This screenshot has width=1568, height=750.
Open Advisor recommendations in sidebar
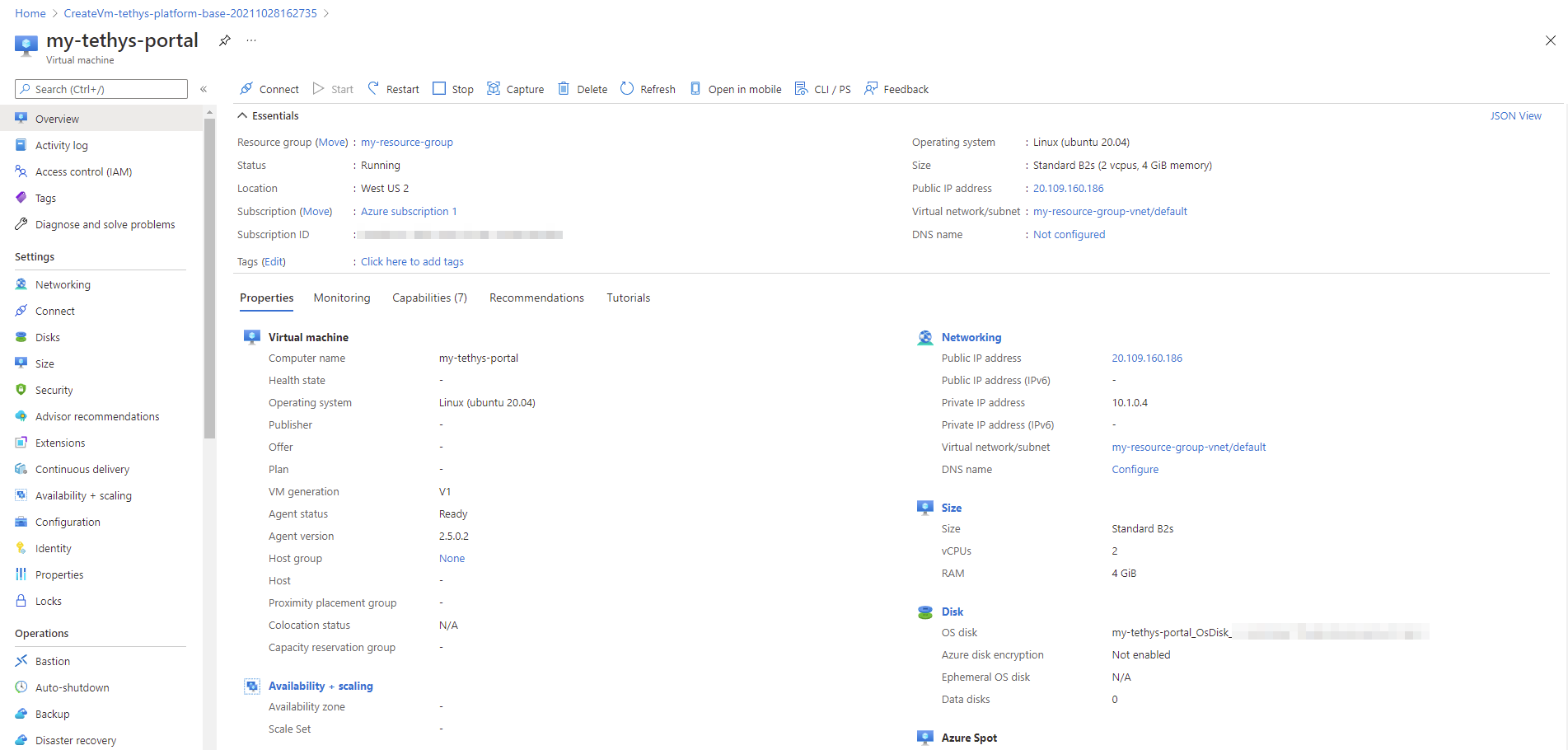click(x=97, y=416)
